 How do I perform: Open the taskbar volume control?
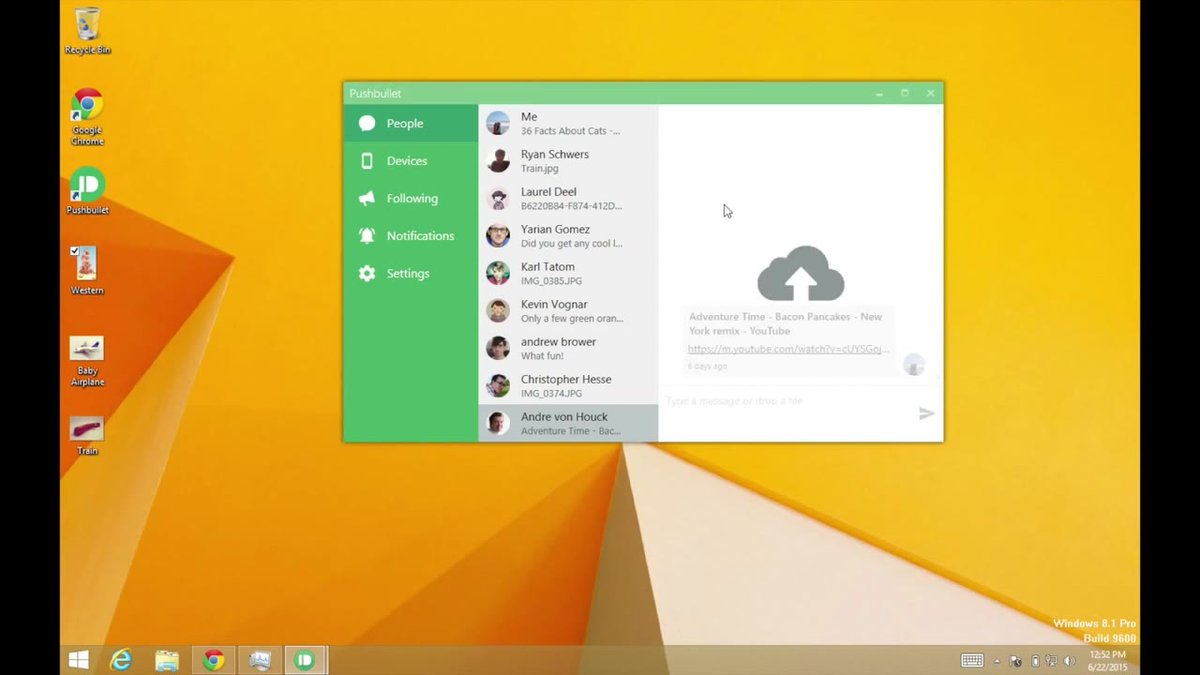tap(1069, 660)
